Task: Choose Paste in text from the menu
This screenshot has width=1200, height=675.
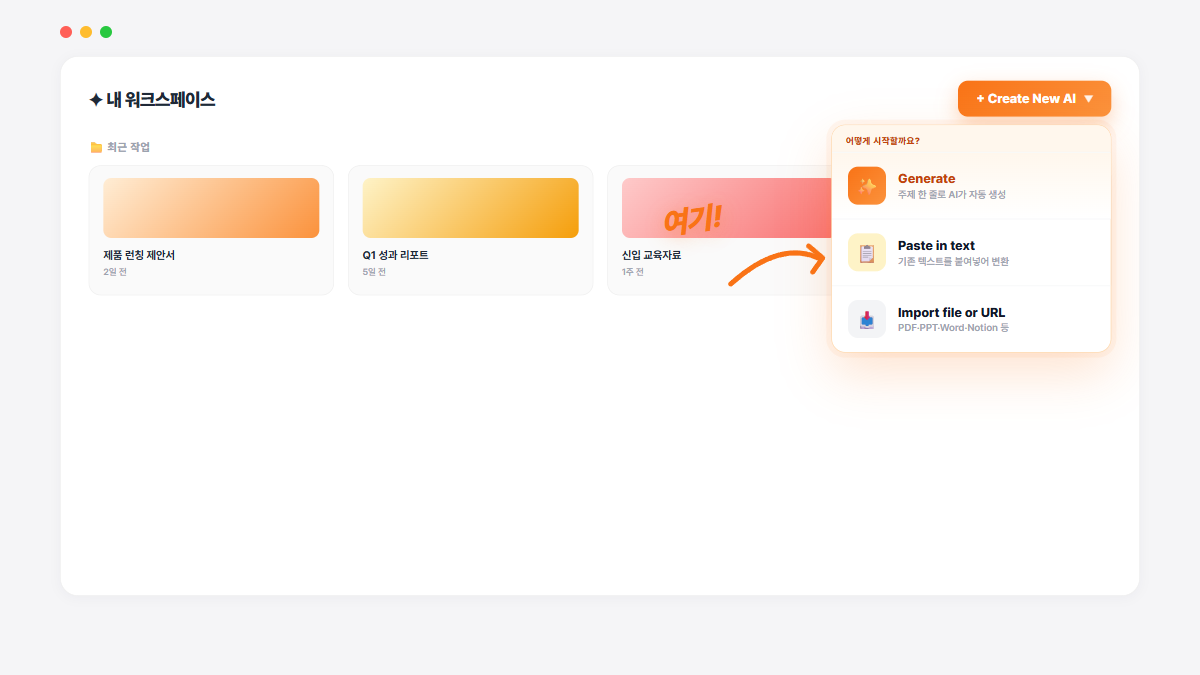Action: click(971, 253)
